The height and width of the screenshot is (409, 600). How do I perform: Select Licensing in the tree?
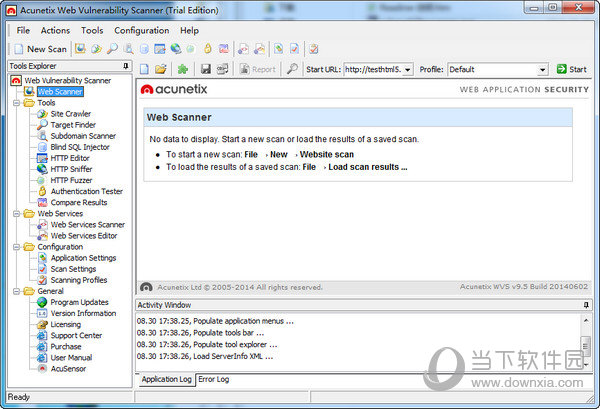[x=65, y=324]
